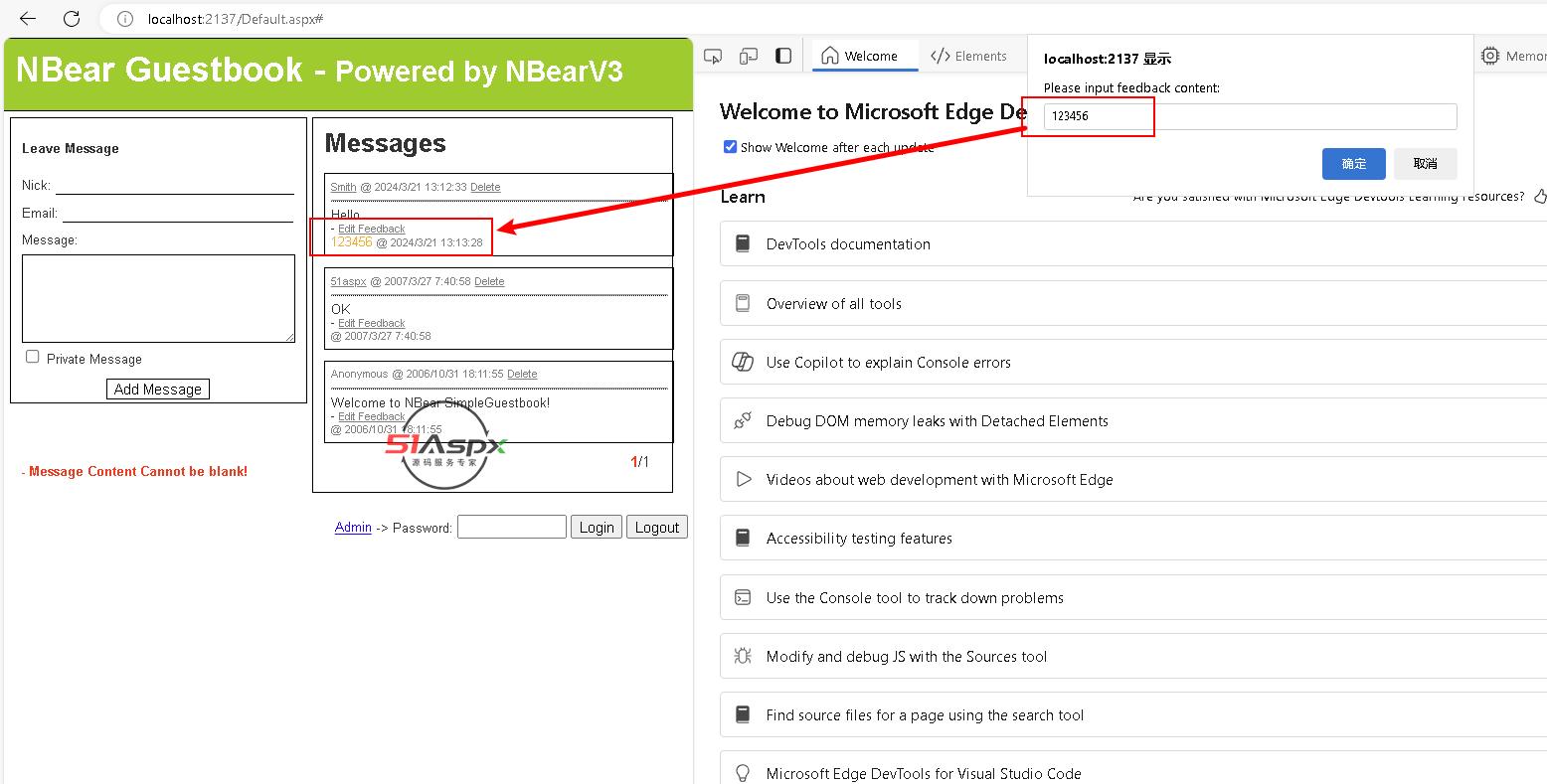Viewport: 1547px width, 784px height.
Task: Toggle the DevTools sidebar panel icon
Action: 783,57
